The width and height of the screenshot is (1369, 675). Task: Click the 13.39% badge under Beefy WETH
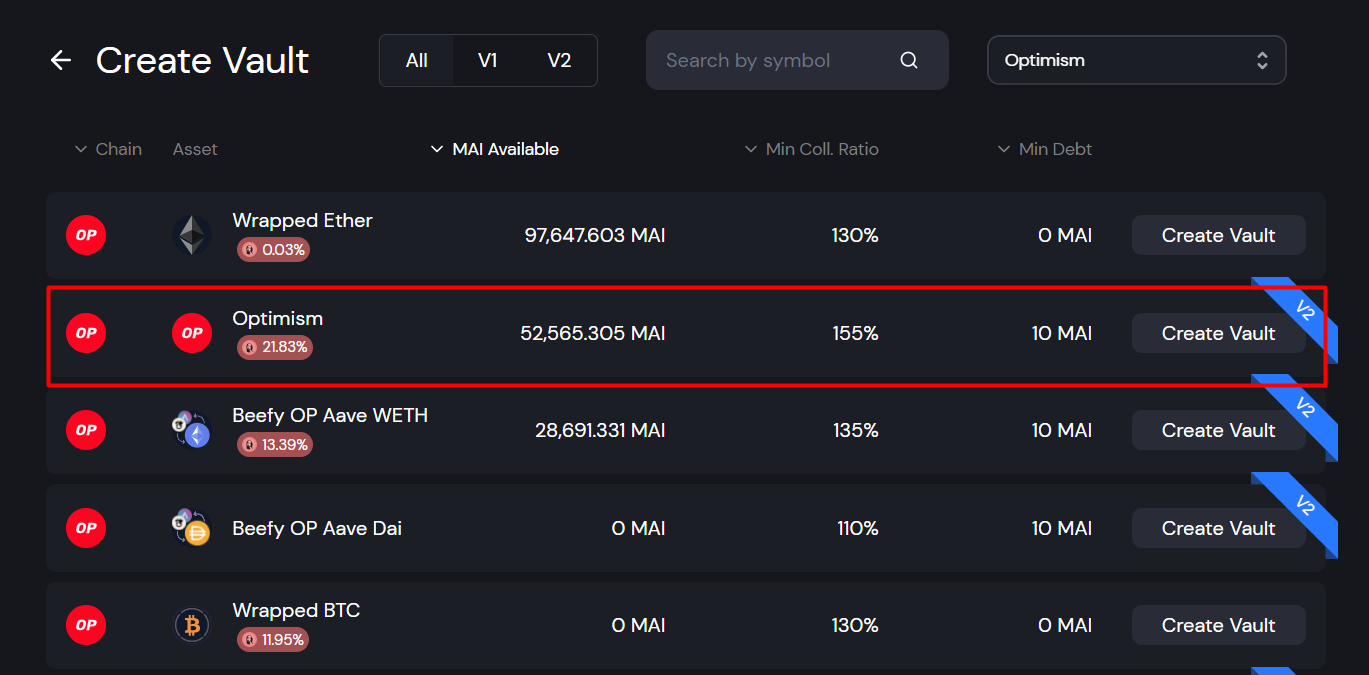(x=275, y=444)
